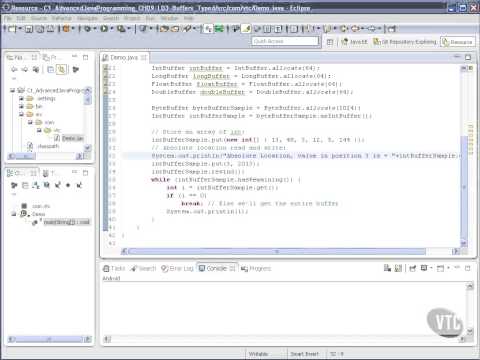Click the navigator Forward arrow icon
This screenshot has height=360, width=480.
25,69
